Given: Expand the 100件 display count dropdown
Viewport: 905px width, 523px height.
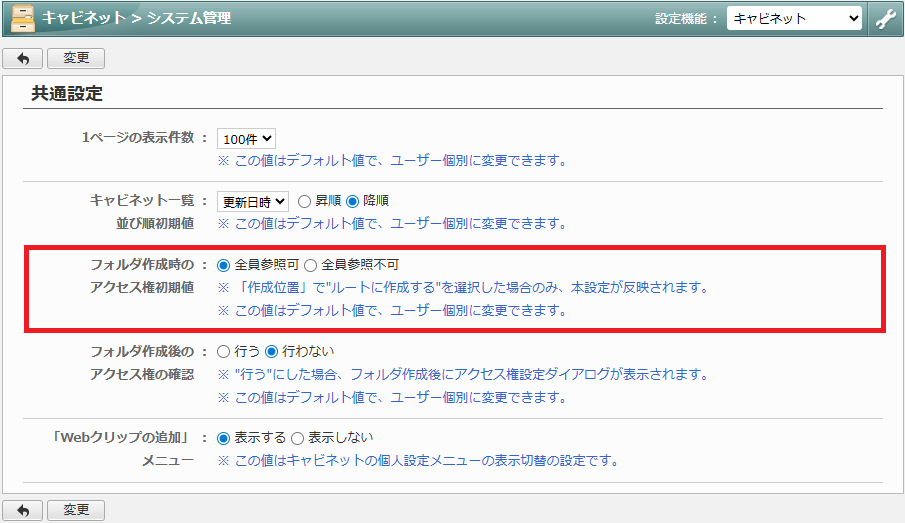Looking at the screenshot, I should pos(246,139).
